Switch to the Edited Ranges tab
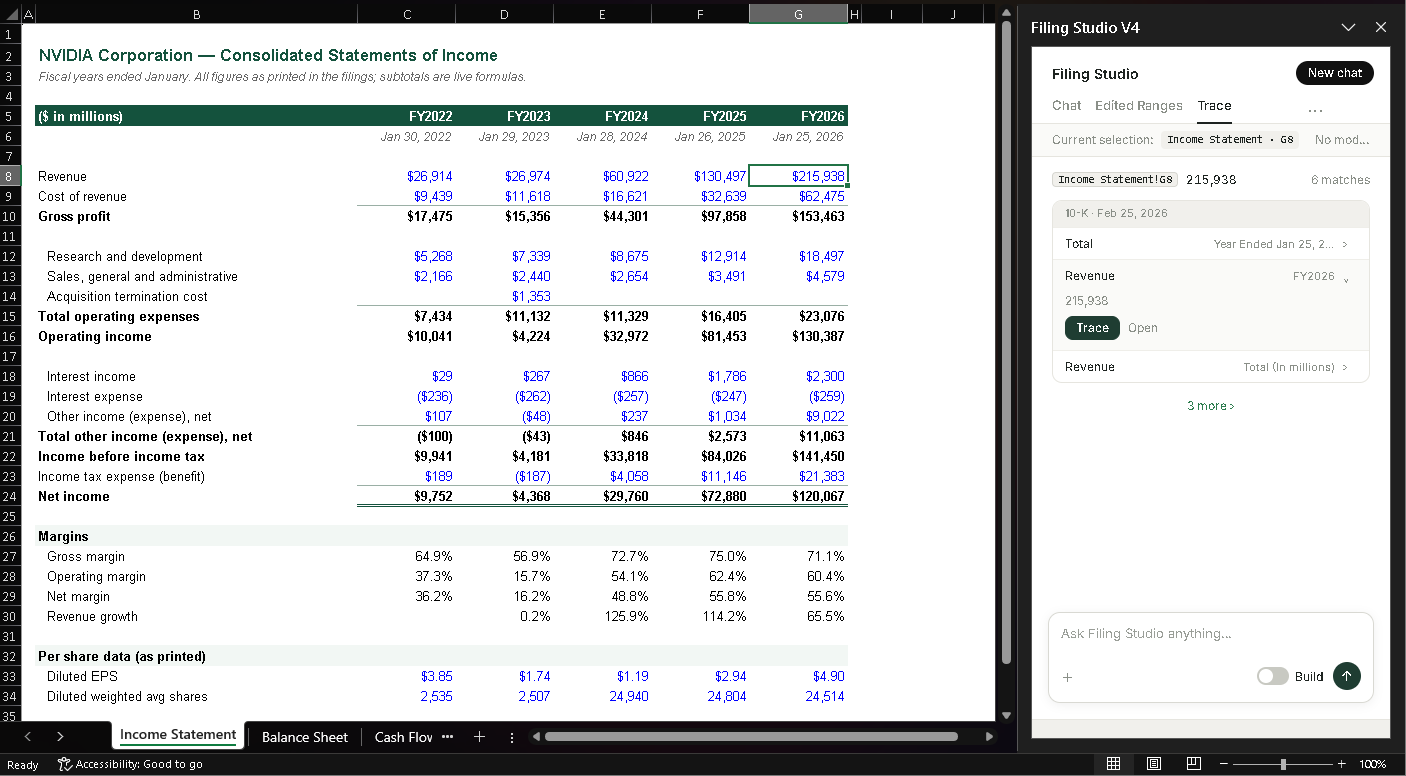The height and width of the screenshot is (776, 1406). pos(1138,105)
